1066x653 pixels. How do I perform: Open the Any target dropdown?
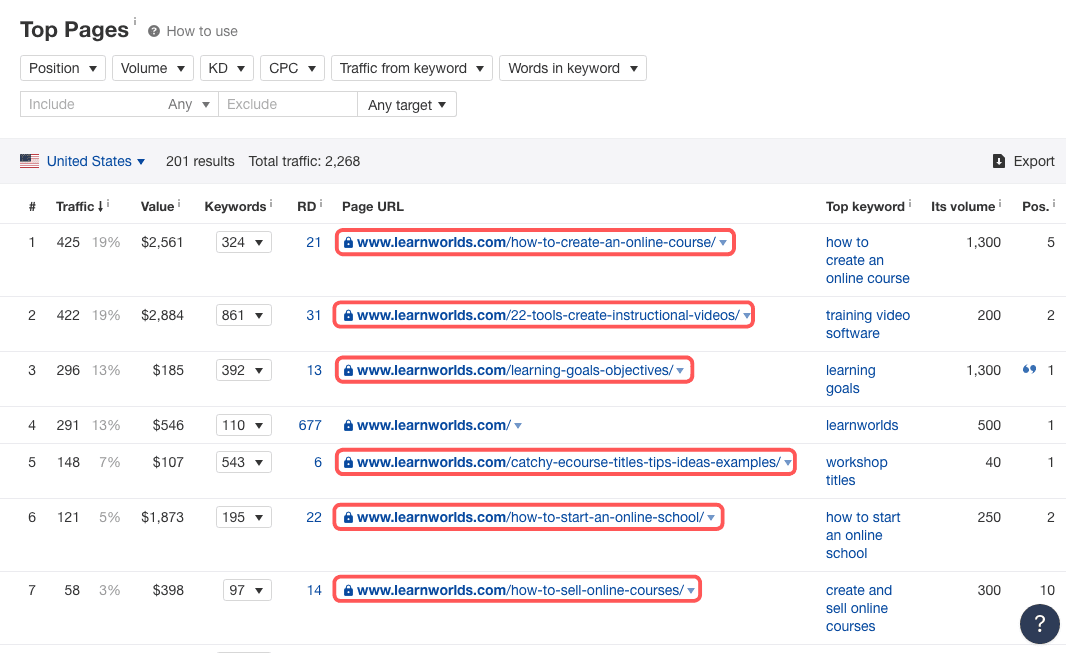coord(406,103)
